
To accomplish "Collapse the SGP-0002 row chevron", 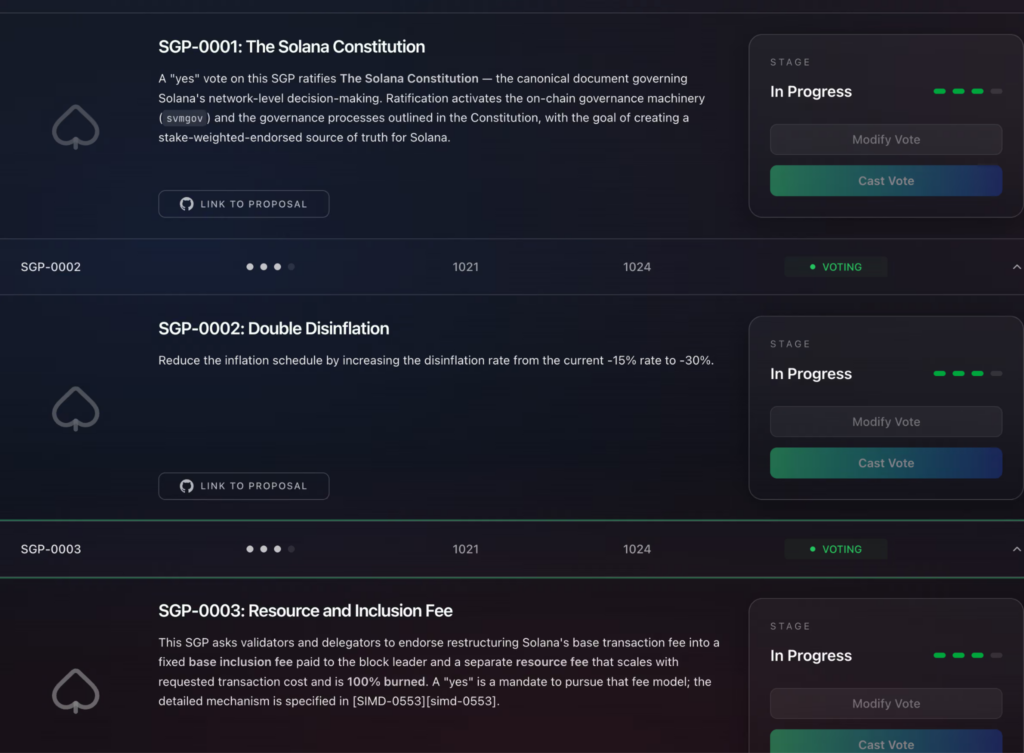I will (1016, 266).
